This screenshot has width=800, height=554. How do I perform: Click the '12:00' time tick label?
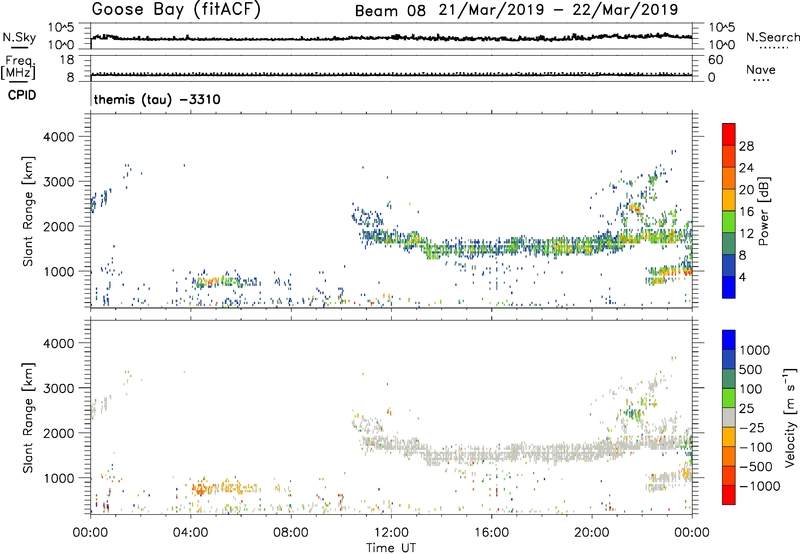[x=391, y=533]
